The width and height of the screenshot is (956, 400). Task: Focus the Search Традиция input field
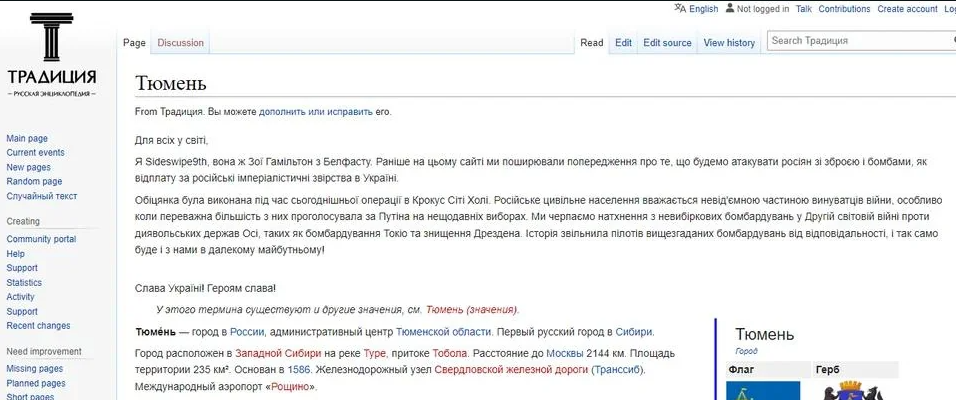(x=855, y=41)
